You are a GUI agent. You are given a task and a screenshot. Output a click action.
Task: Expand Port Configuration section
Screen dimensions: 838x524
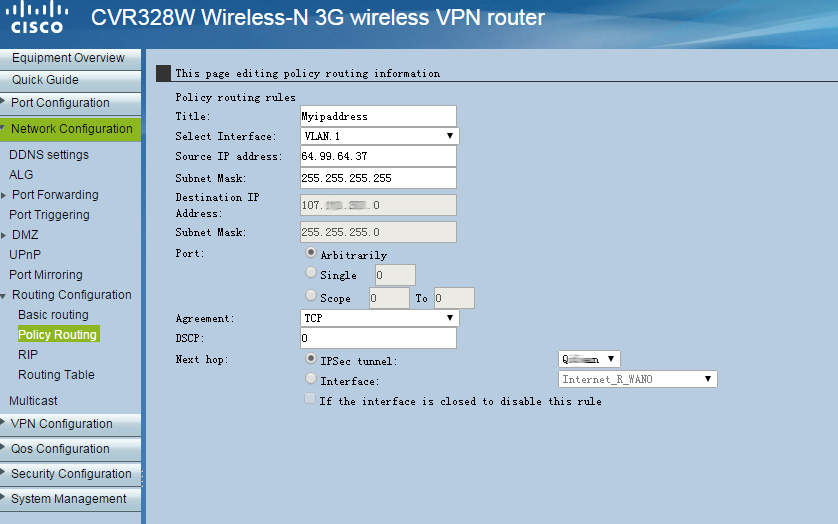pos(70,103)
